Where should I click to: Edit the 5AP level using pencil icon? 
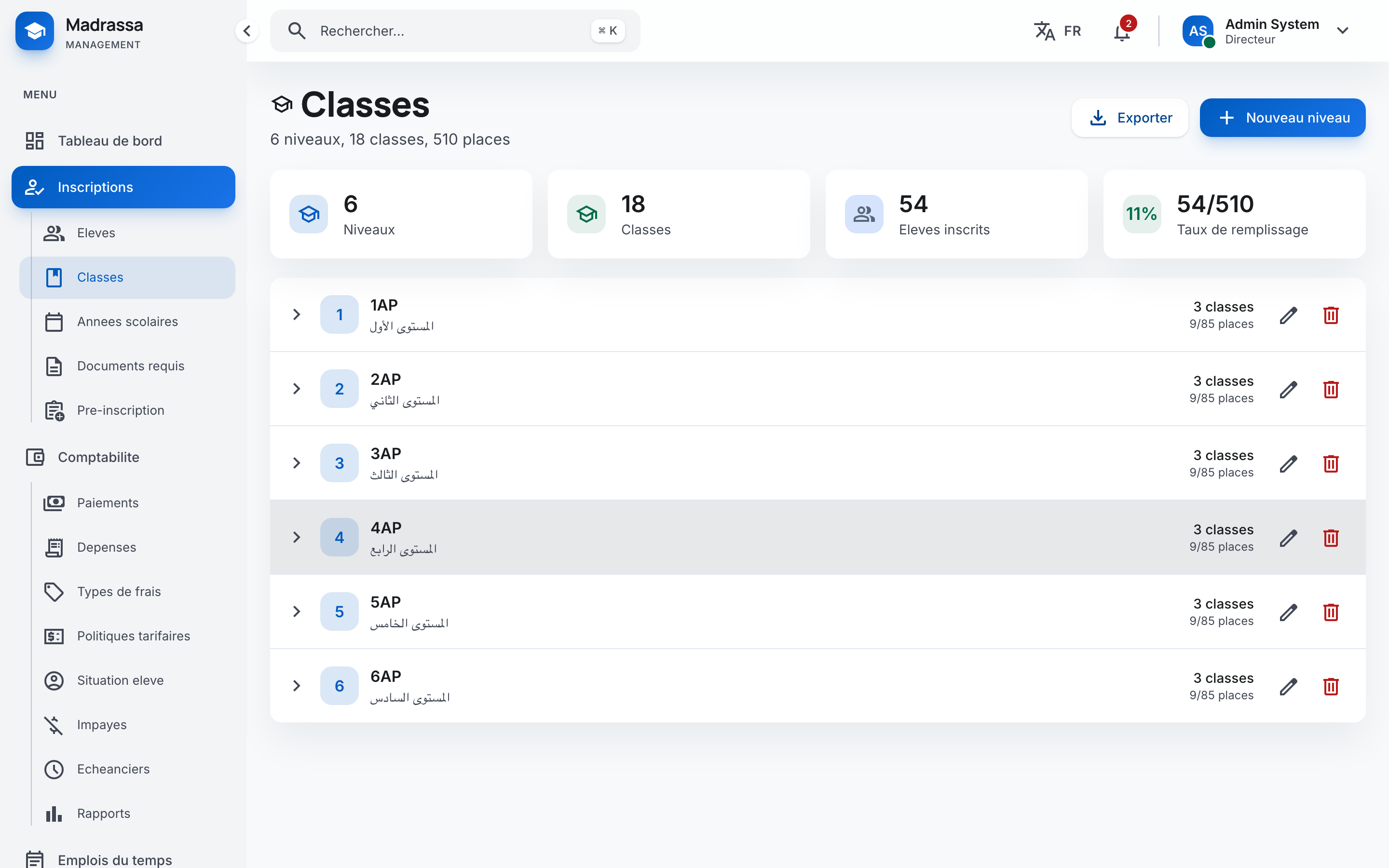(1288, 612)
